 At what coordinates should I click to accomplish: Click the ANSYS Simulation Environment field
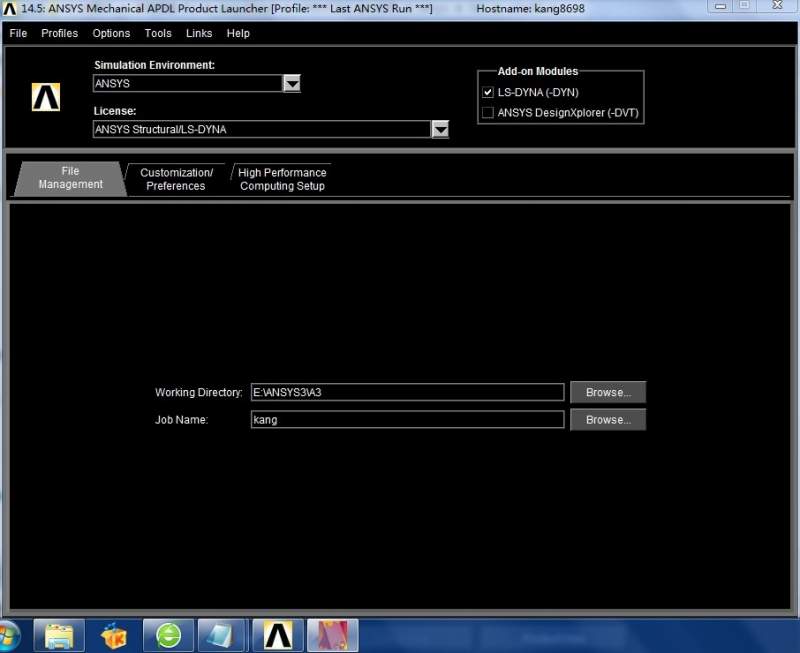click(188, 84)
